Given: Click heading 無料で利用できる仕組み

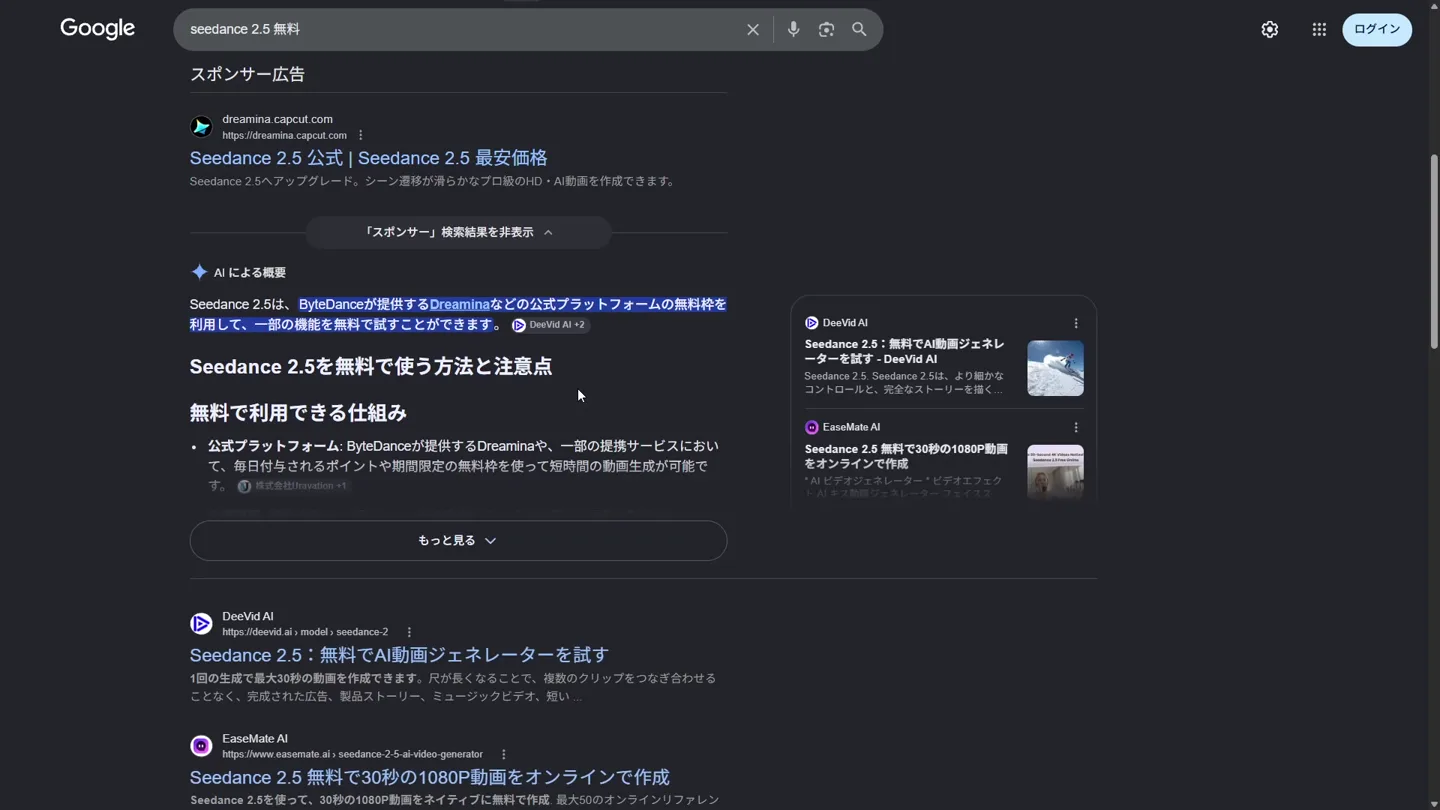Looking at the screenshot, I should pyautogui.click(x=298, y=413).
